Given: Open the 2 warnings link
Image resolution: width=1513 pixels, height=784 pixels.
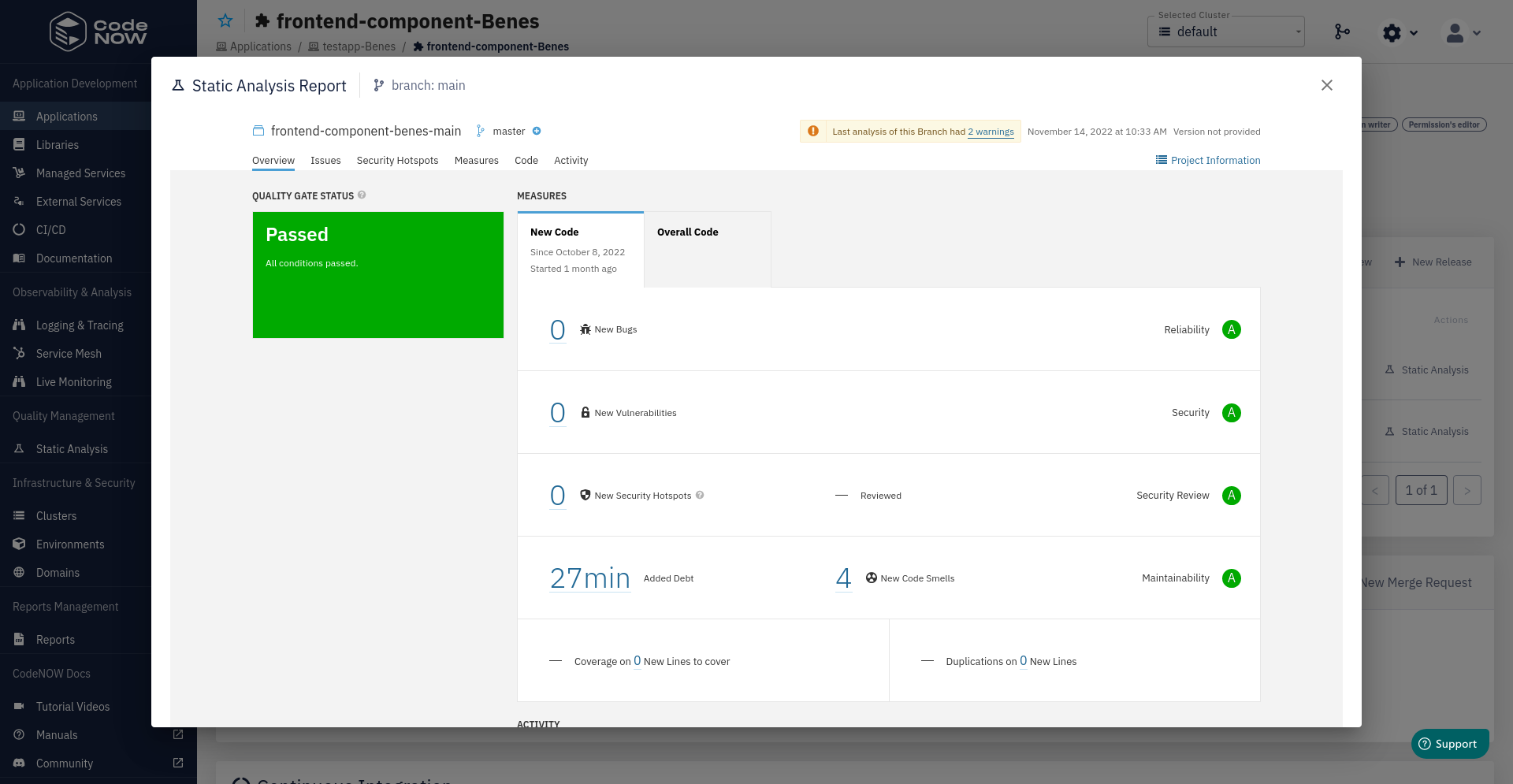Looking at the screenshot, I should coord(991,132).
